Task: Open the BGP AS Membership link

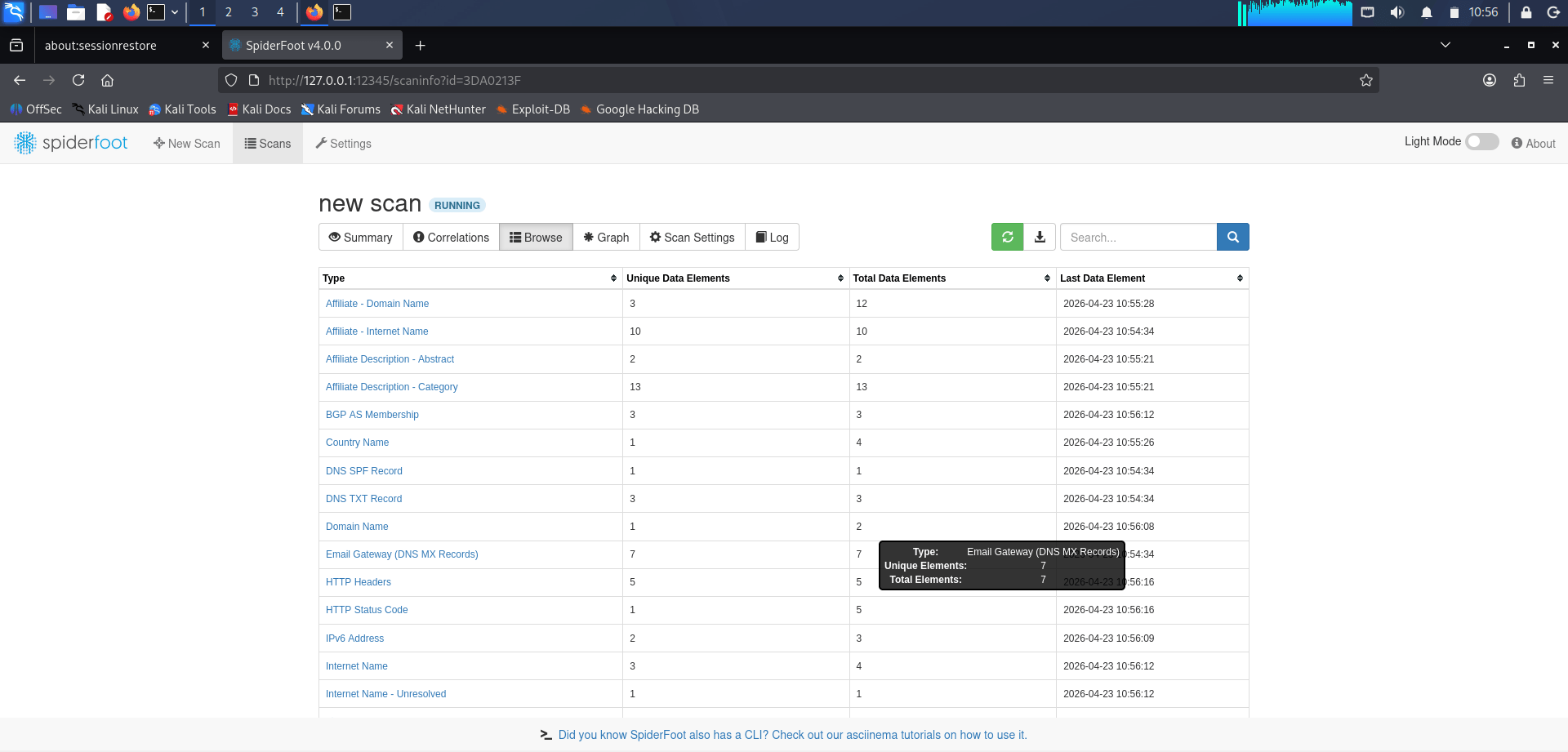Action: tap(372, 415)
